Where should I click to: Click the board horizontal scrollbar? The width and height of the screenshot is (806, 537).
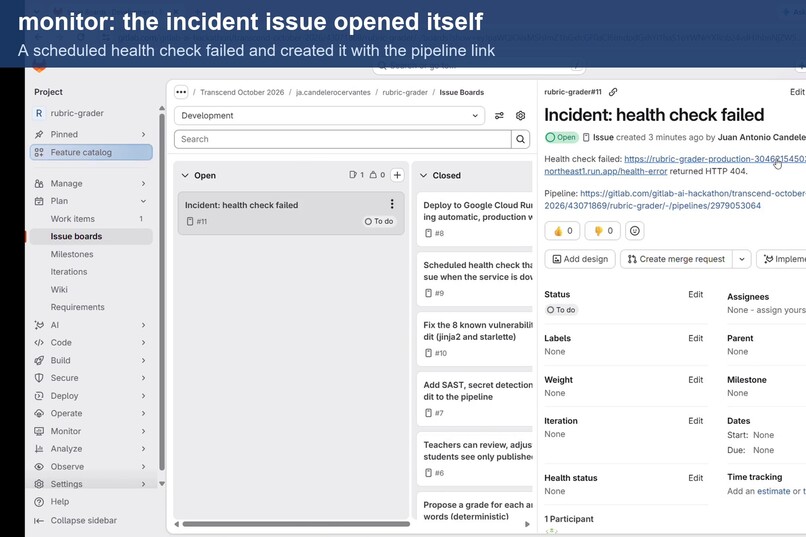coord(296,524)
